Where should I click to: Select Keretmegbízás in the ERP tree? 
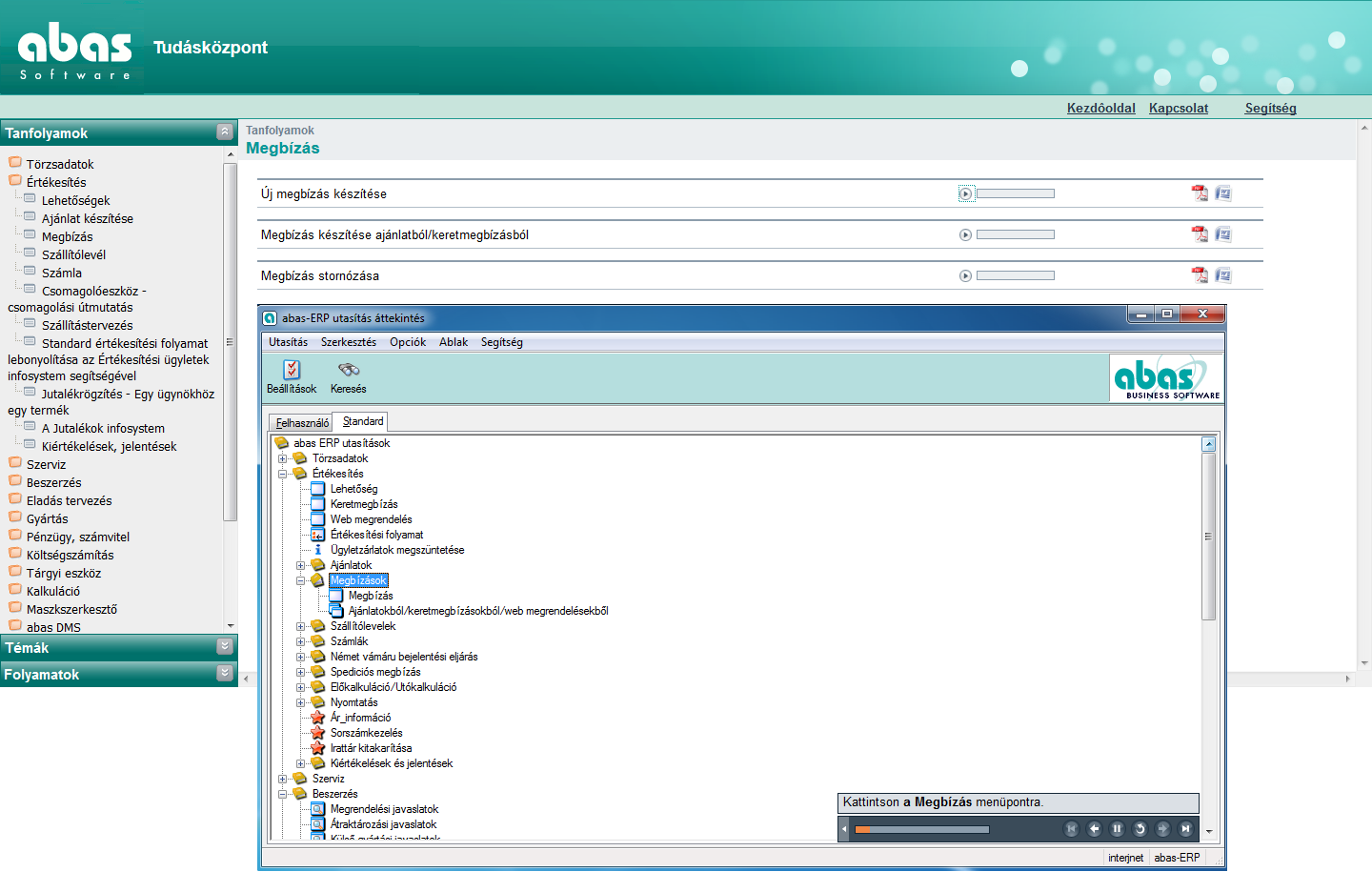[x=364, y=504]
